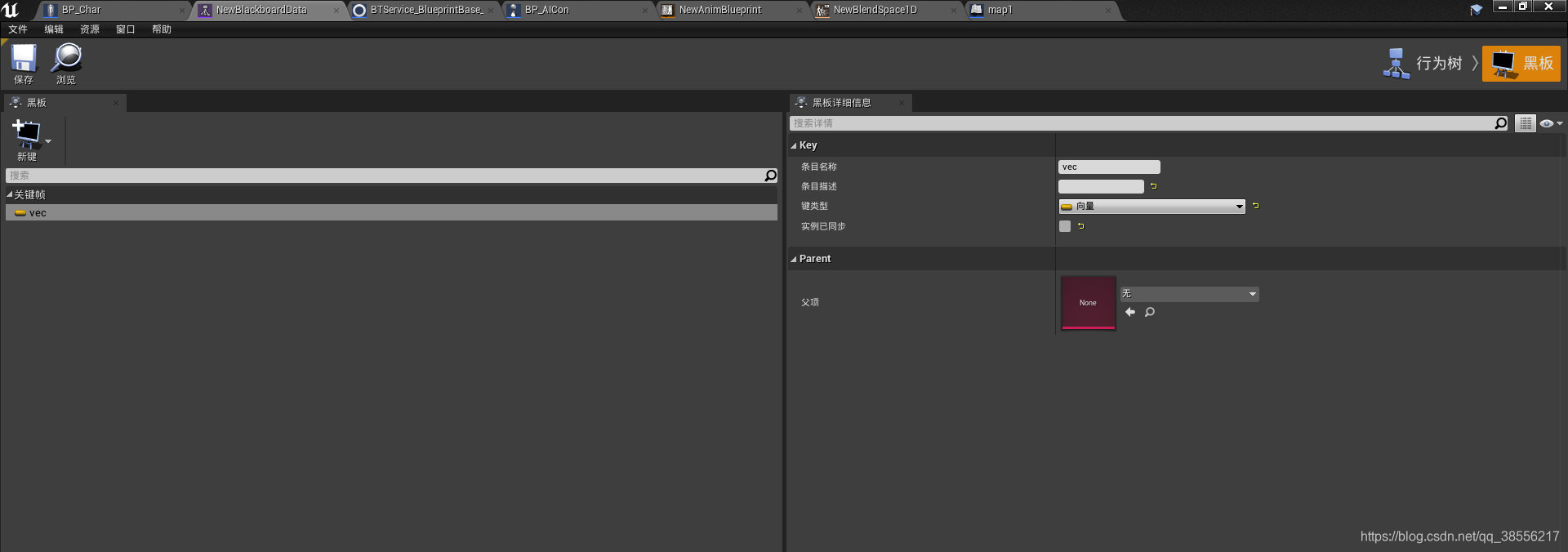1568x552 pixels.
Task: Select the vec blackboard key row
Action: click(x=391, y=212)
